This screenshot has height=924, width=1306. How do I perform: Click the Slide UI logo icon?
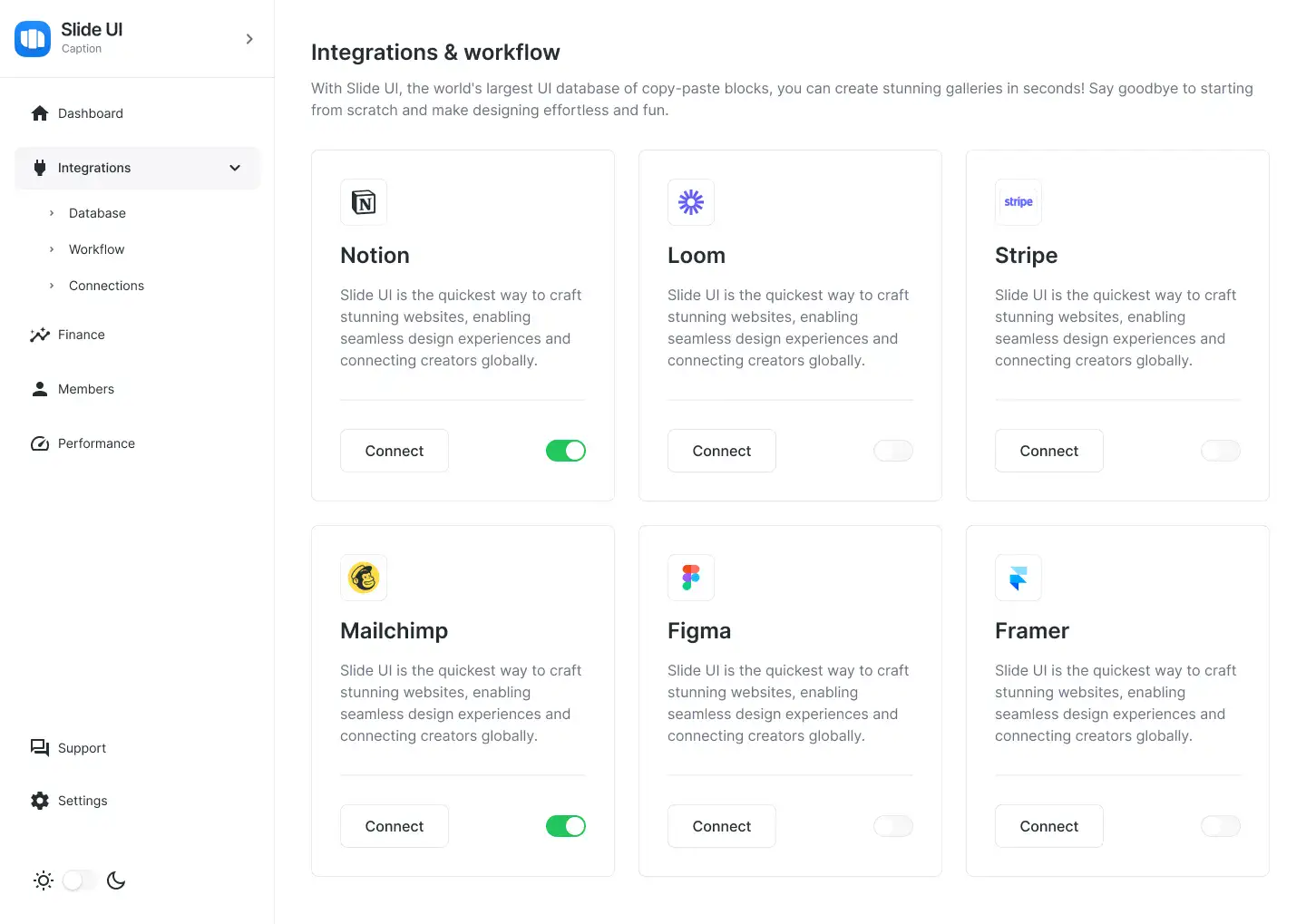click(x=33, y=39)
